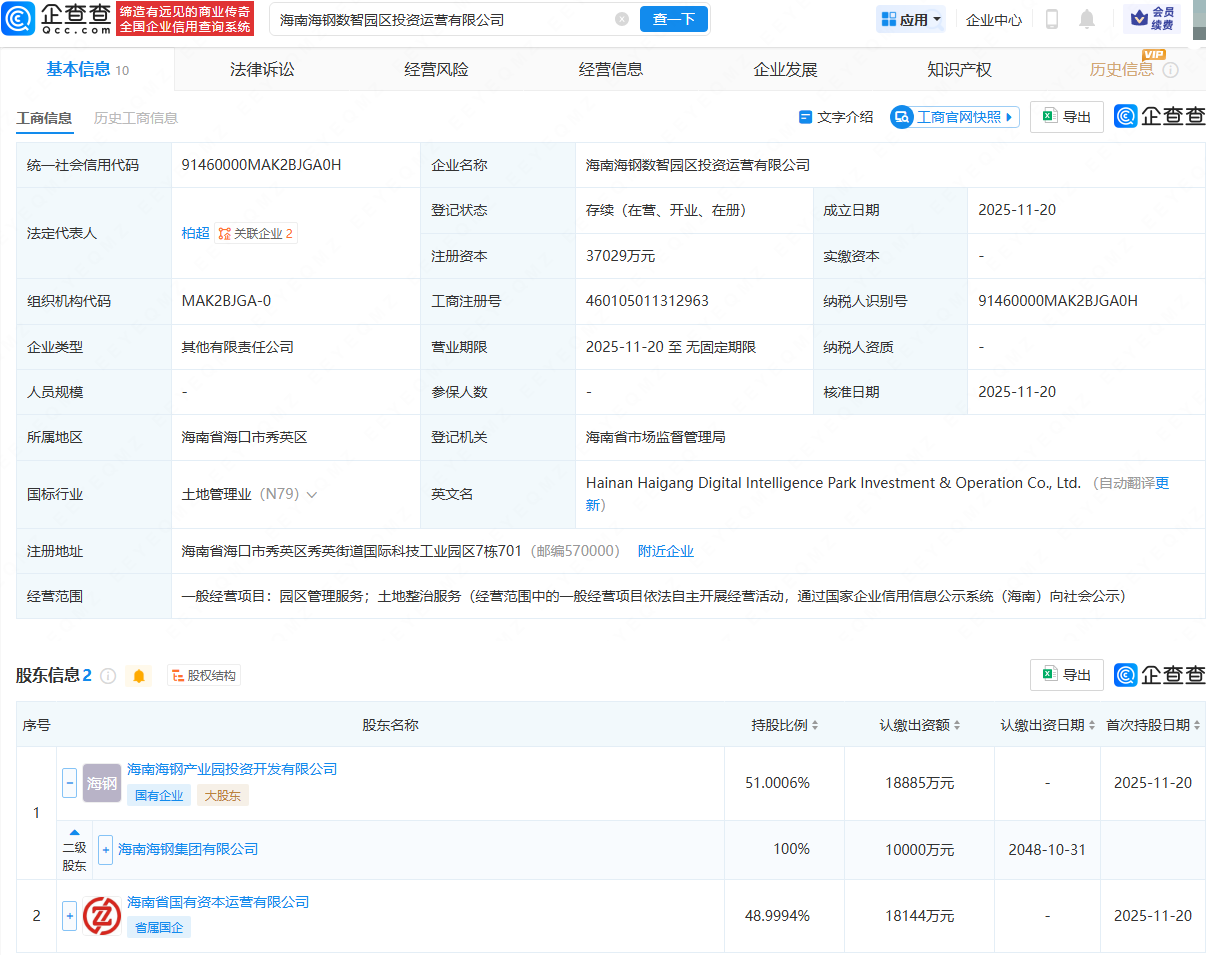Image resolution: width=1206 pixels, height=955 pixels.
Task: Click the company name search field
Action: [440, 19]
